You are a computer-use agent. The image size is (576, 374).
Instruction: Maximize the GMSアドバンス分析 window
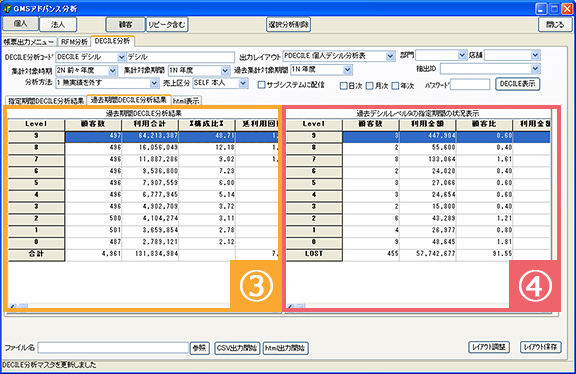click(x=555, y=9)
